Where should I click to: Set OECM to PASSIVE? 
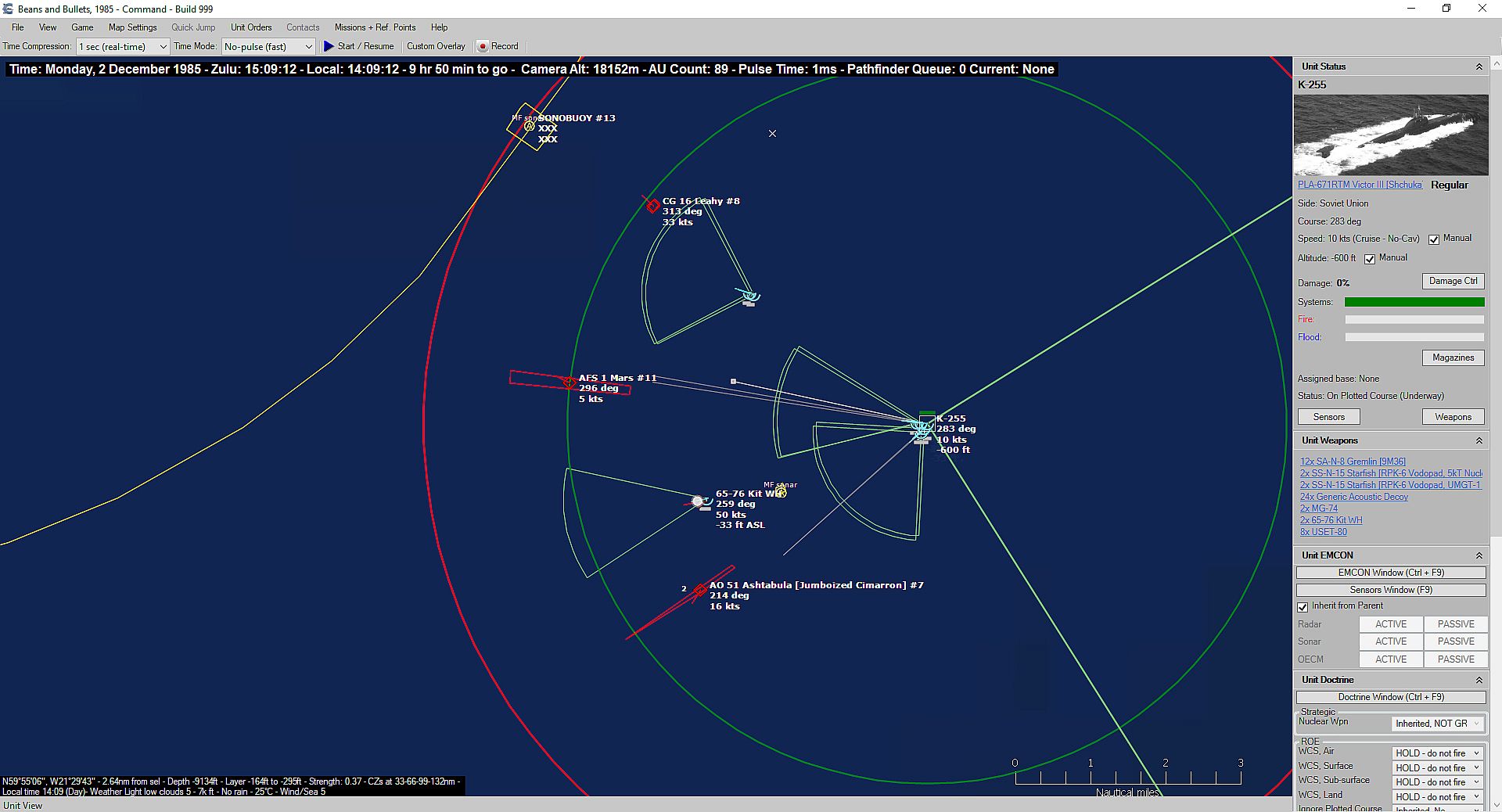tap(1456, 659)
